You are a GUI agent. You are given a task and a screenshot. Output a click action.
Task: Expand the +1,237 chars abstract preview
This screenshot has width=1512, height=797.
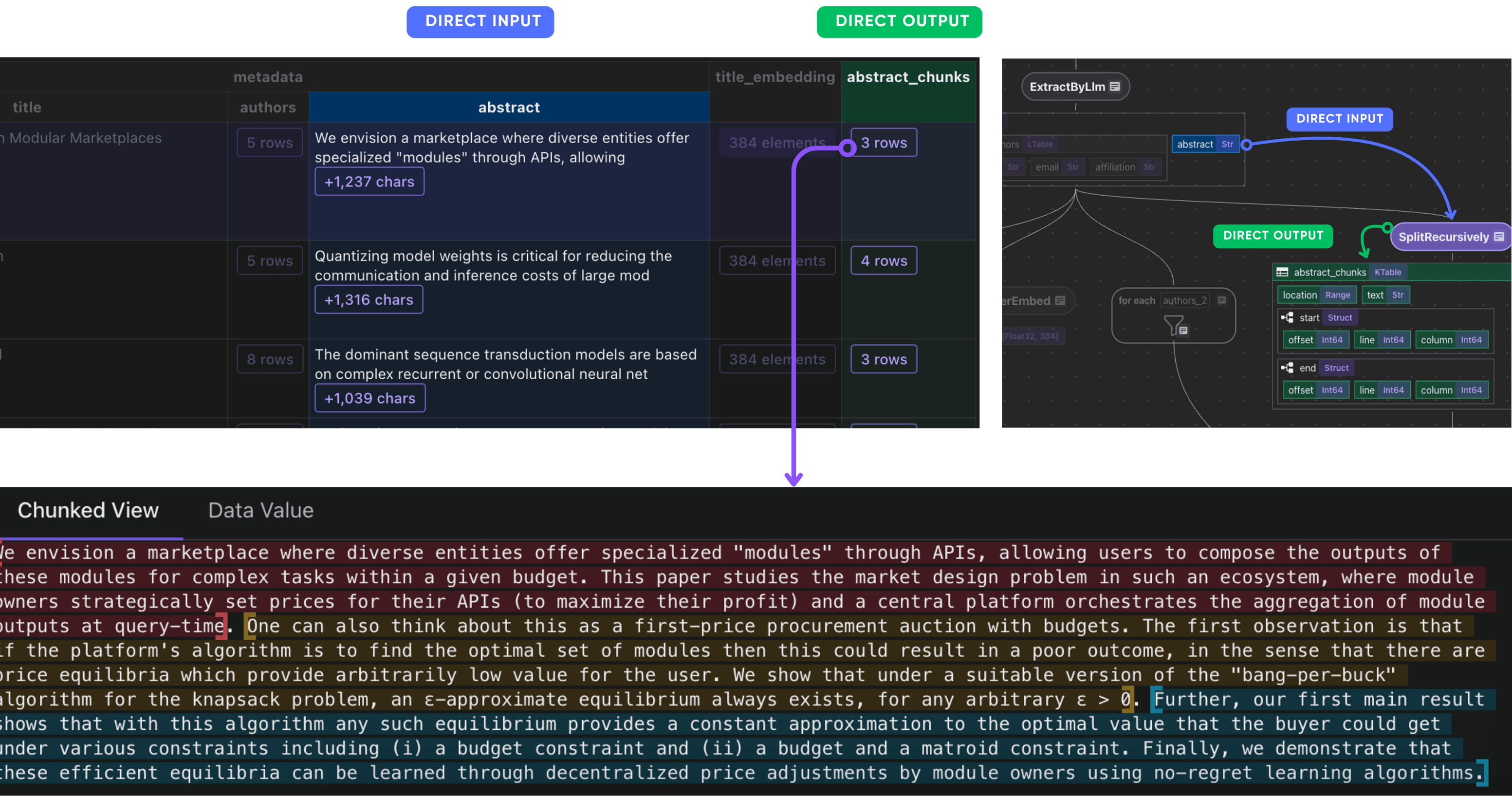tap(369, 182)
